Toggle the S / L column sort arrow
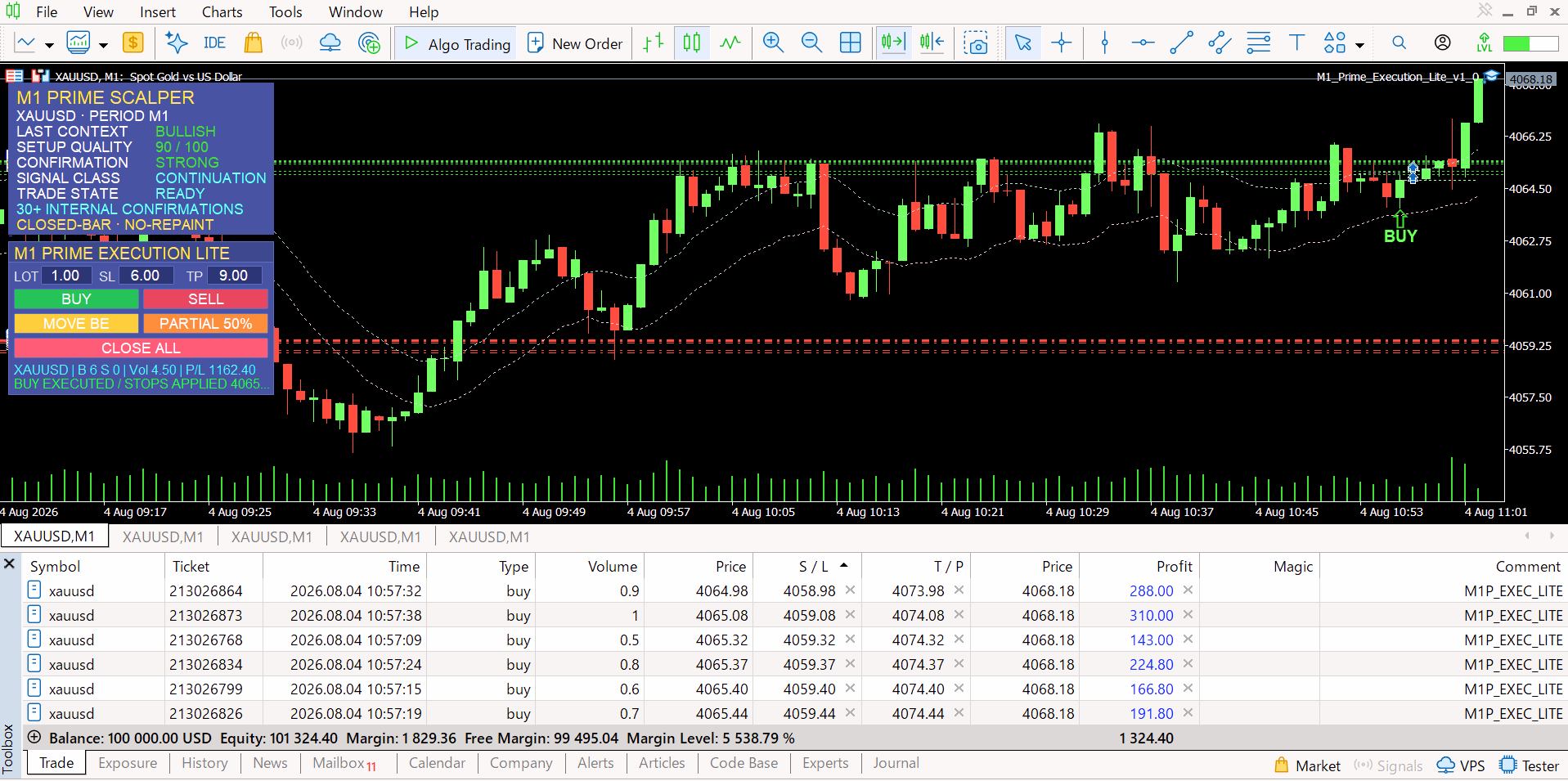 [x=843, y=565]
